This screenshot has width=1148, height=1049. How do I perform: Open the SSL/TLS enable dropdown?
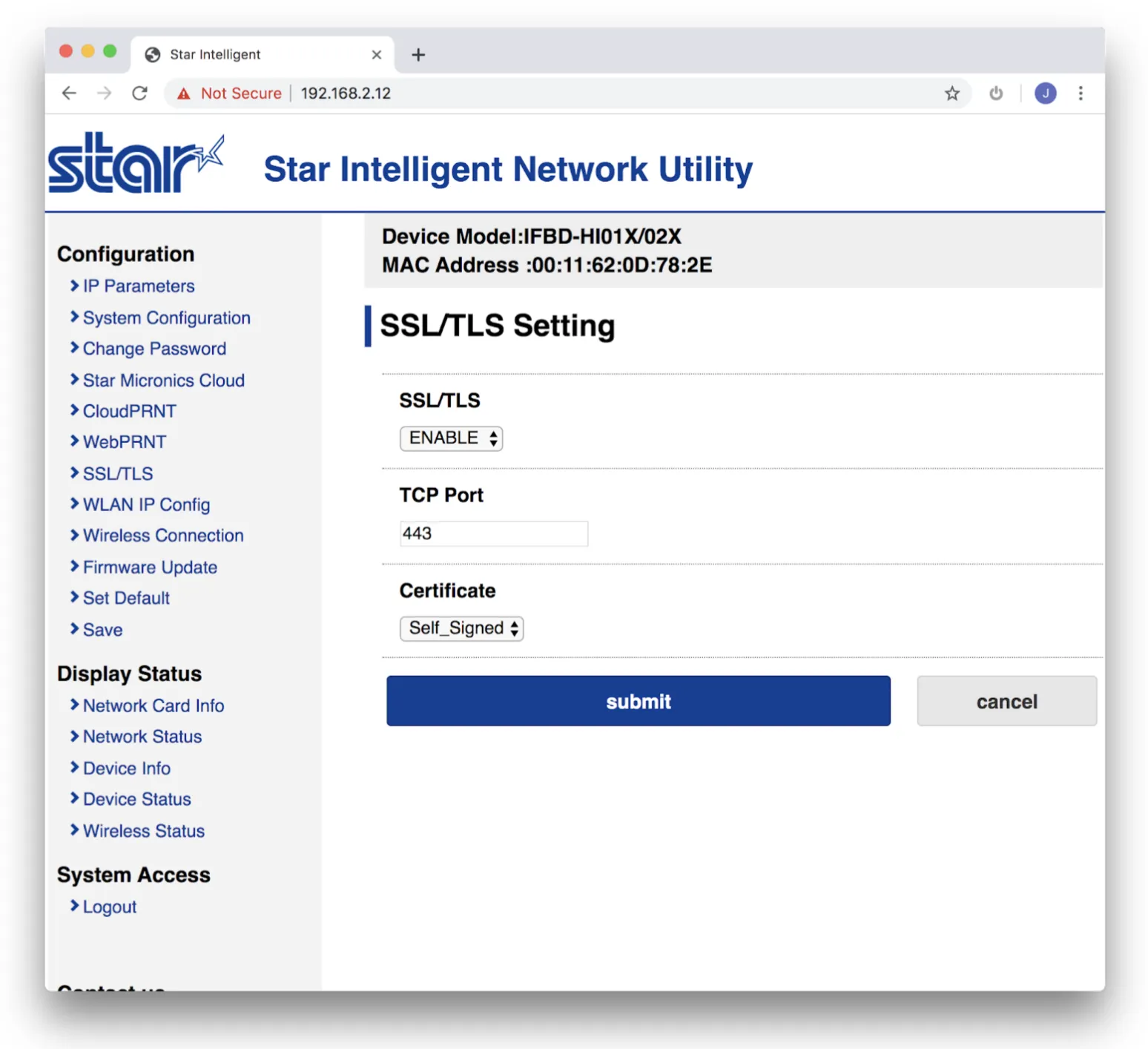point(451,438)
